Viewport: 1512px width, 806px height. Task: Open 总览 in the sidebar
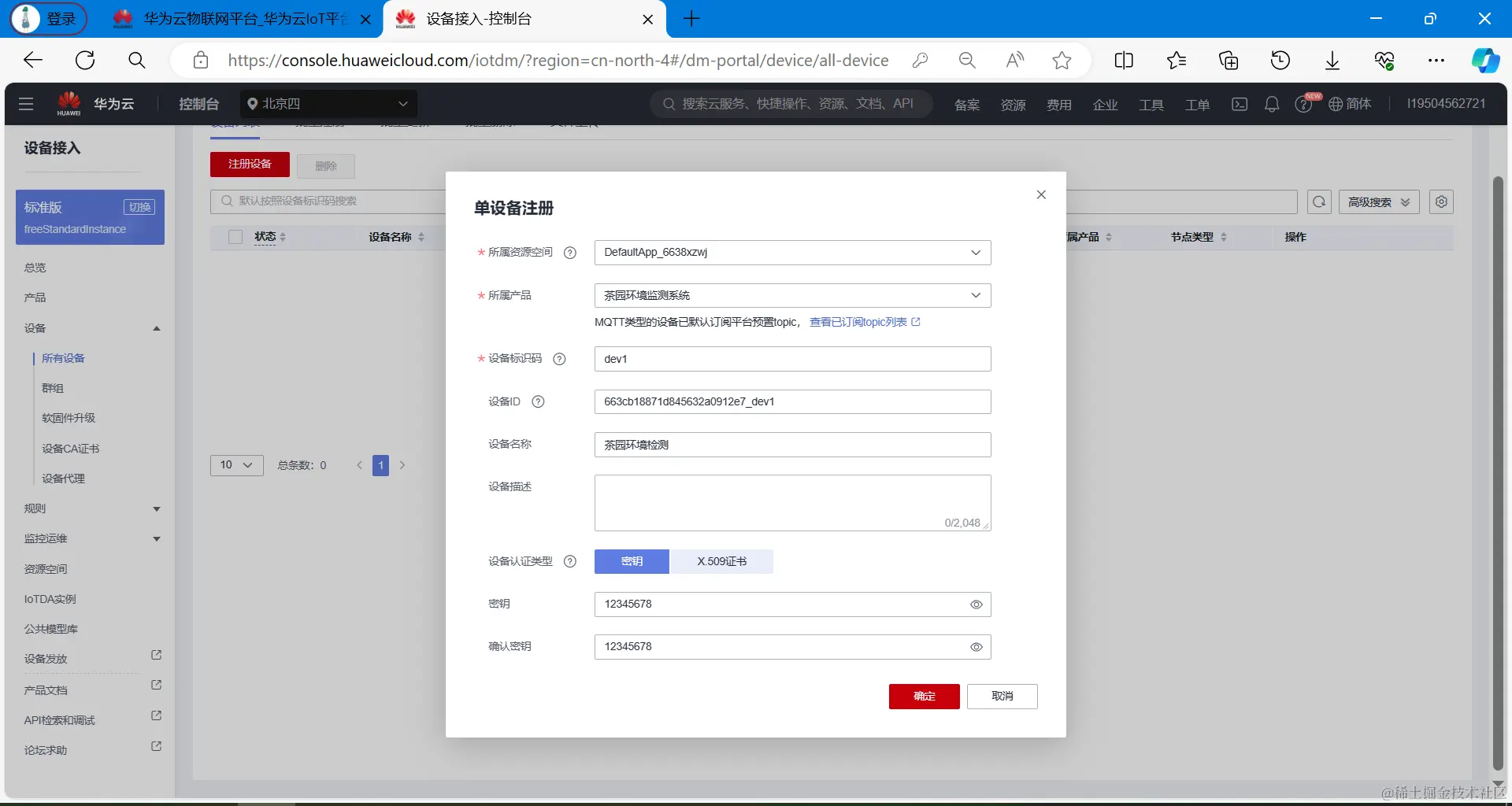coord(35,268)
